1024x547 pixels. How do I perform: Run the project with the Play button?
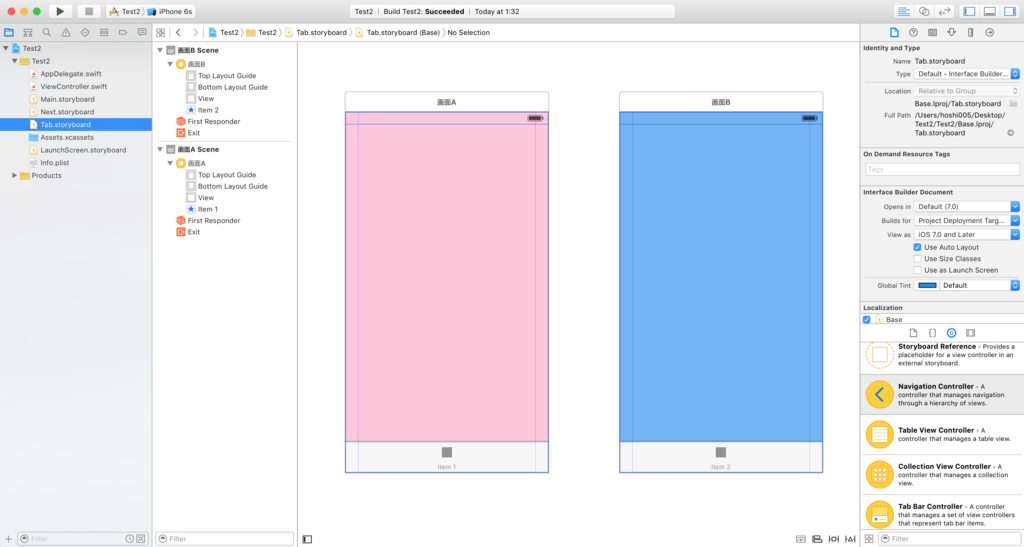coord(60,11)
